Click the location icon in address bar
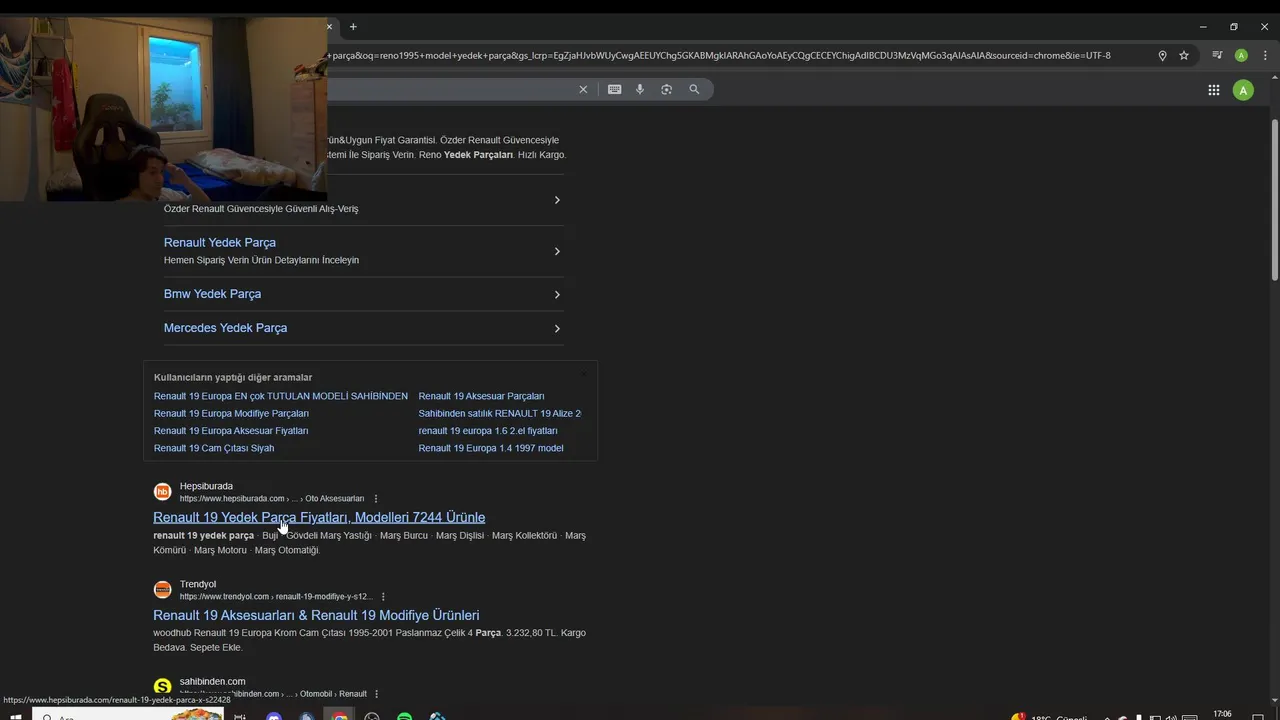The height and width of the screenshot is (720, 1280). click(x=1162, y=56)
